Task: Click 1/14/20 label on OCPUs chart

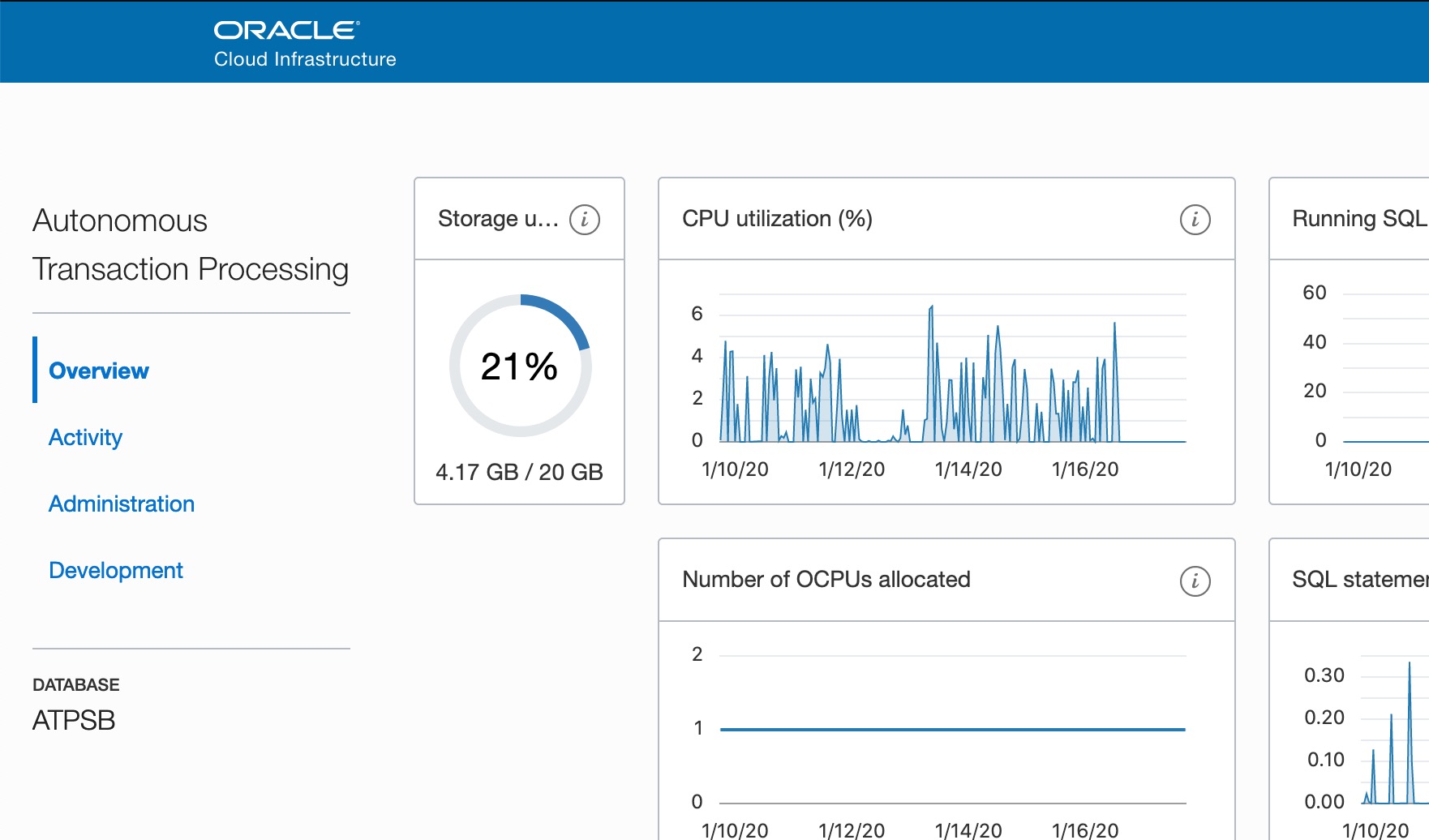Action: (x=968, y=830)
